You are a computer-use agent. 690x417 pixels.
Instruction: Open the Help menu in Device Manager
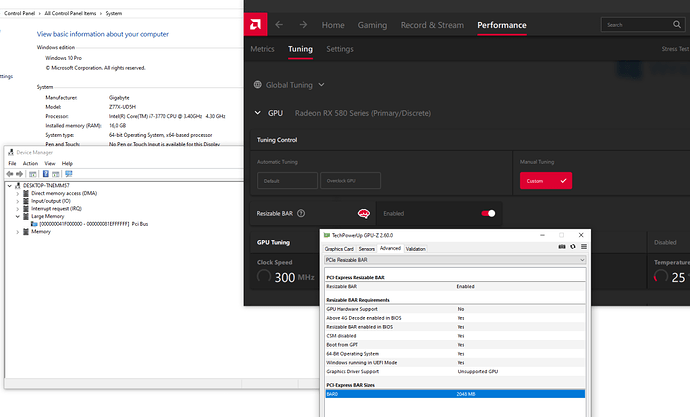pos(67,163)
